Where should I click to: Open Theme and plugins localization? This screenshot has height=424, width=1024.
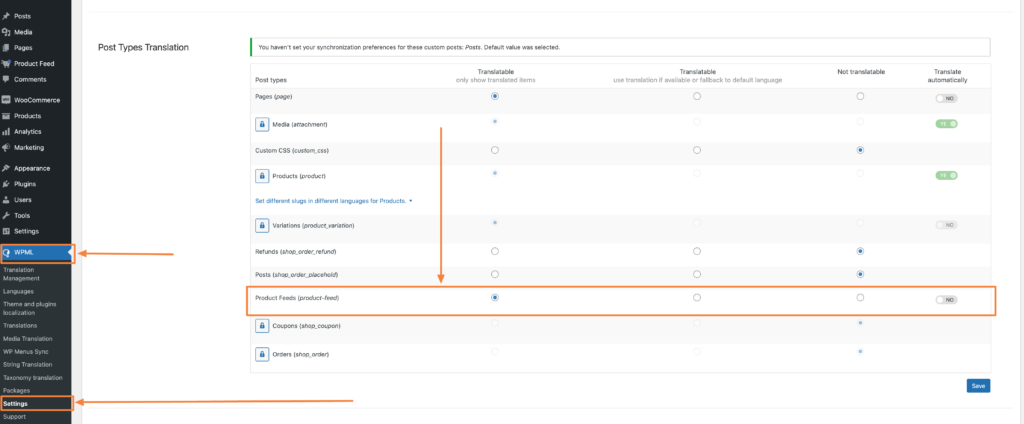tap(29, 308)
